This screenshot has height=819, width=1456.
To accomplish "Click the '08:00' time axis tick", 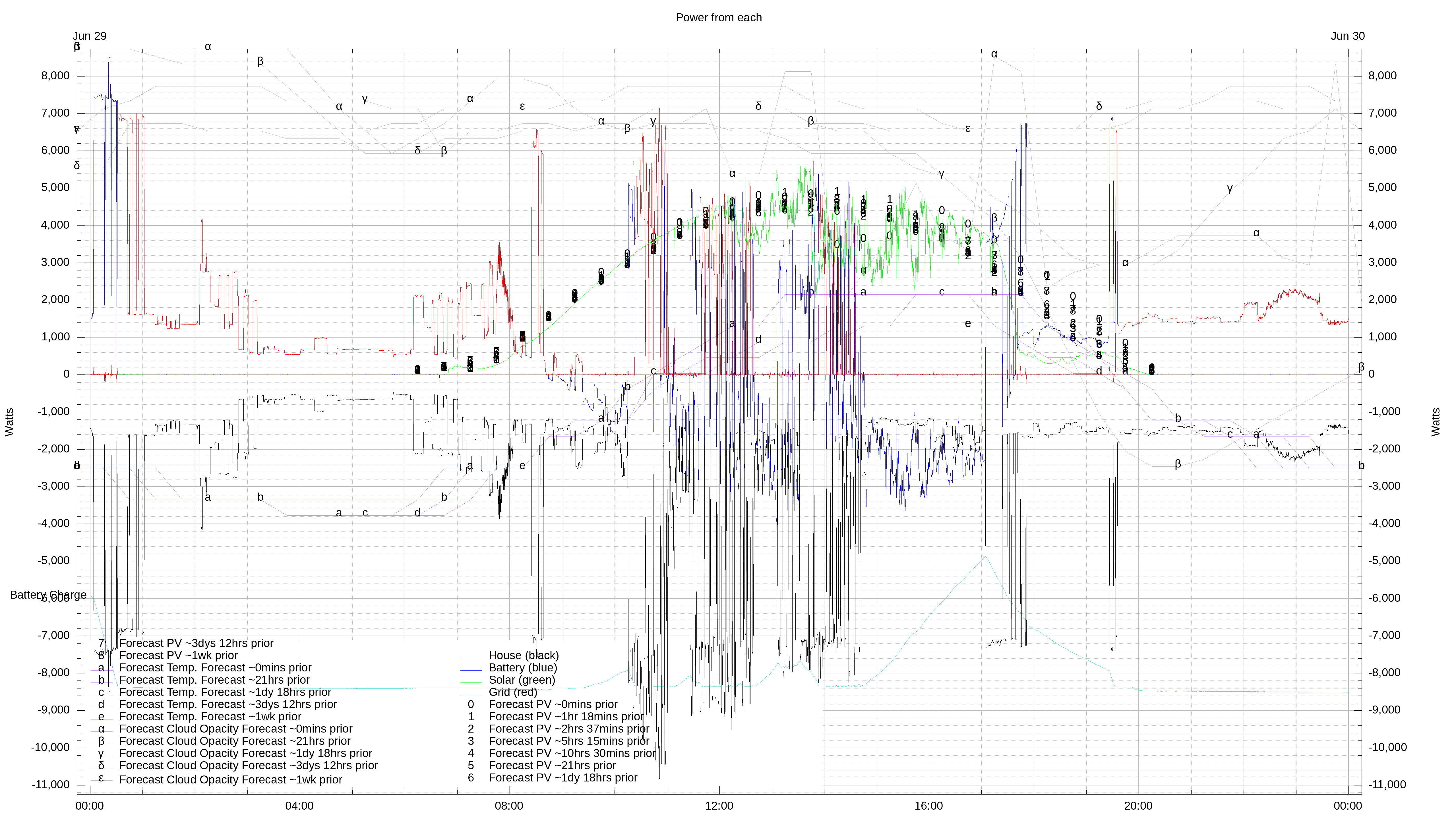I will click(509, 806).
